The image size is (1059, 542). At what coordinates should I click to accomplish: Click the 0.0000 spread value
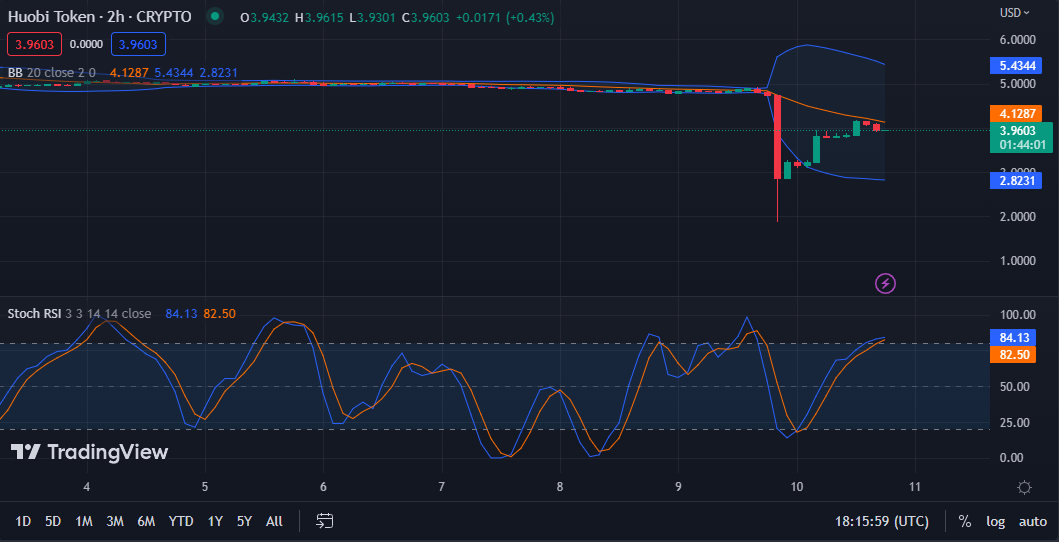pos(86,45)
